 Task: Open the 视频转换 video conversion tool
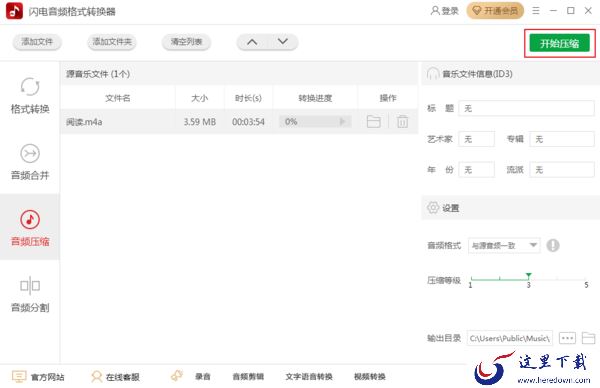coord(370,377)
